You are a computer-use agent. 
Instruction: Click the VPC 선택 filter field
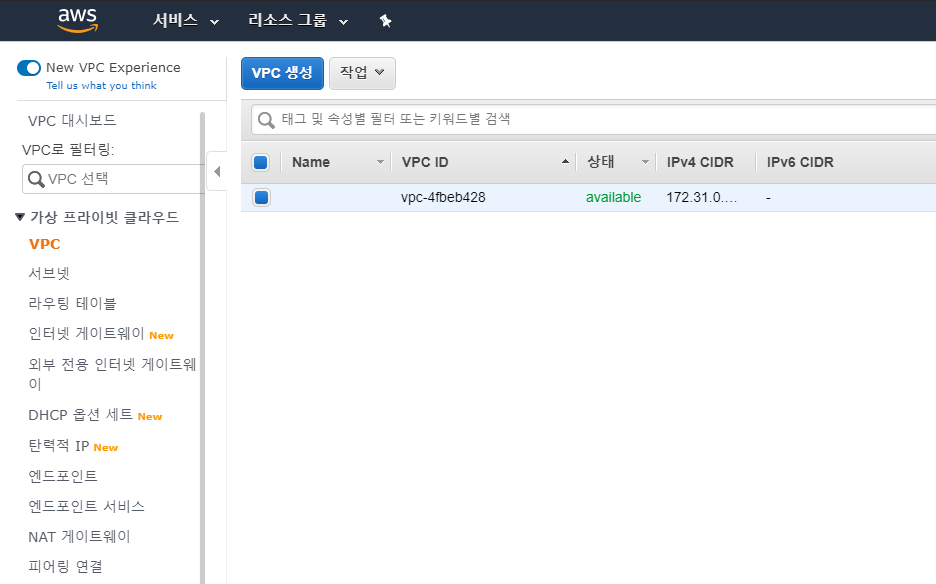[x=113, y=179]
